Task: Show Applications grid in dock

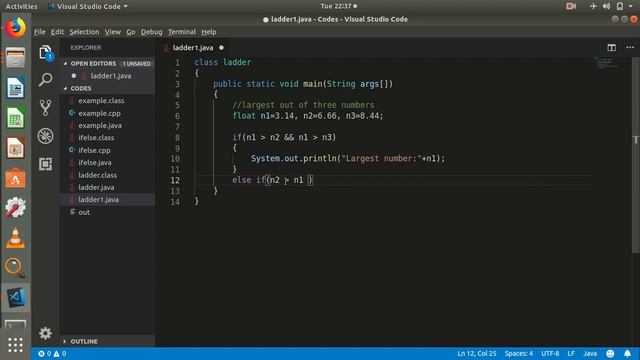Action: 16,345
